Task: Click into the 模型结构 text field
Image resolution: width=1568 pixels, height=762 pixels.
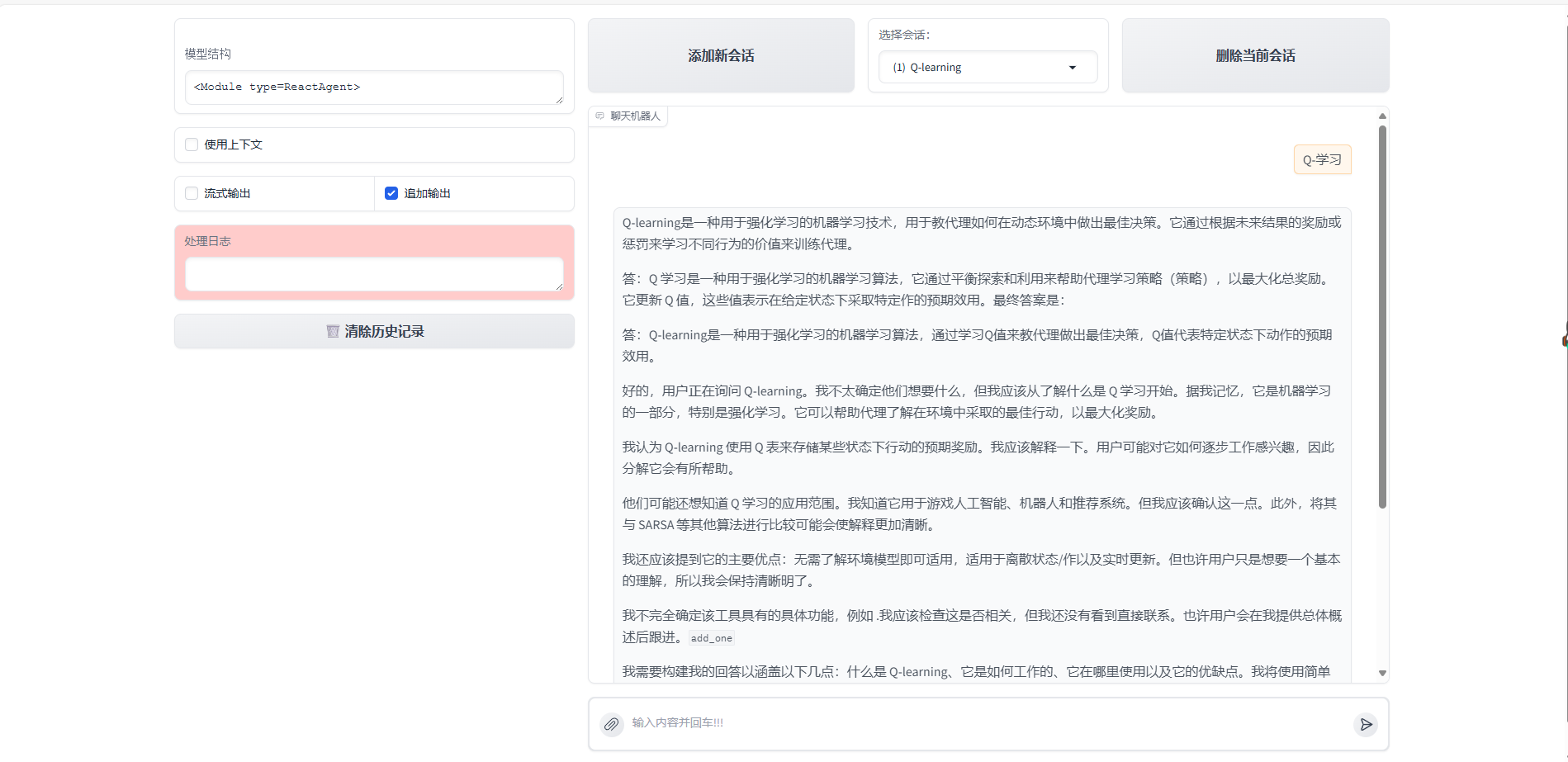Action: point(373,87)
